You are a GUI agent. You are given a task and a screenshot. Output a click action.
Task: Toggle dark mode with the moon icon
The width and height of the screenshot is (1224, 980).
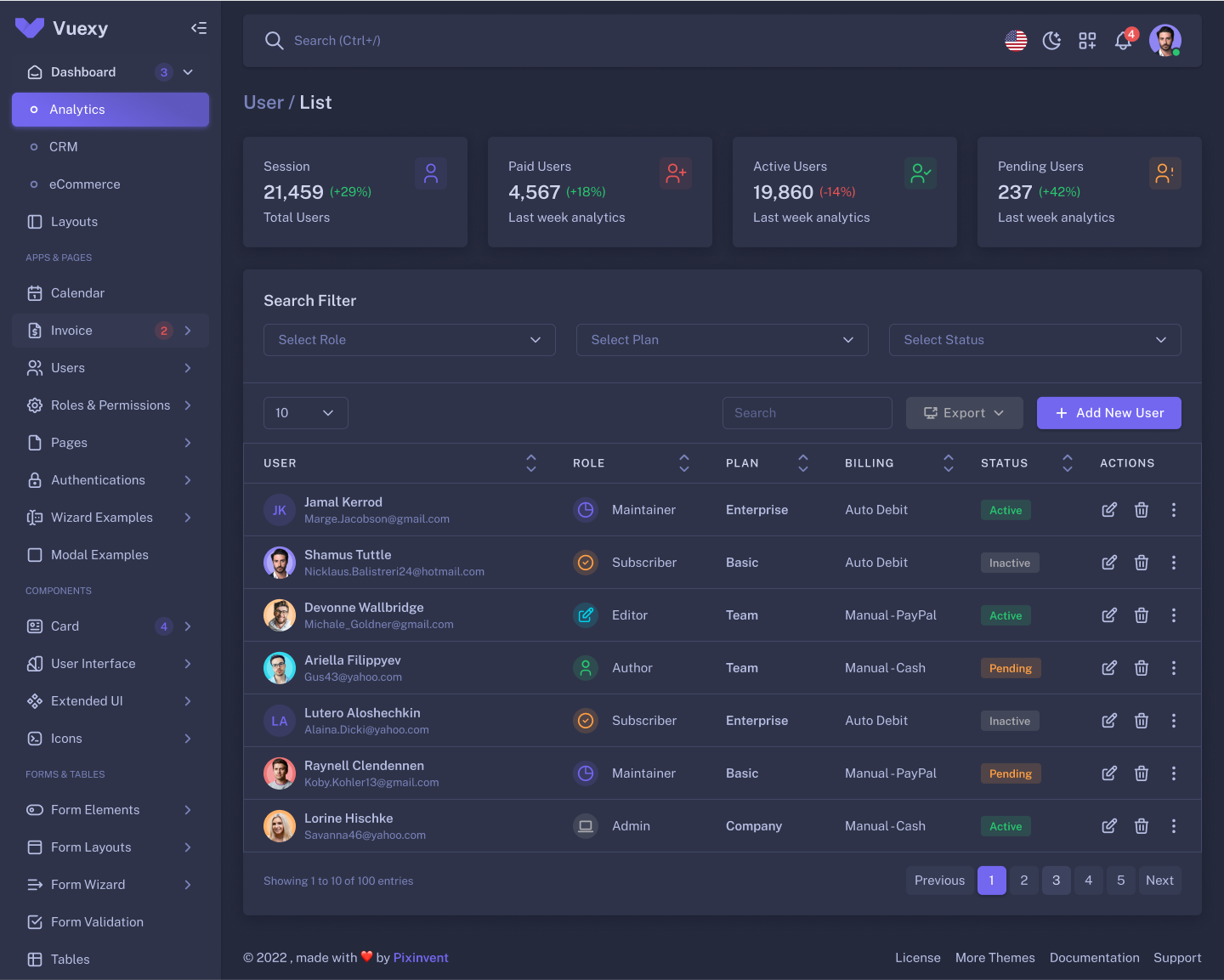[1051, 40]
